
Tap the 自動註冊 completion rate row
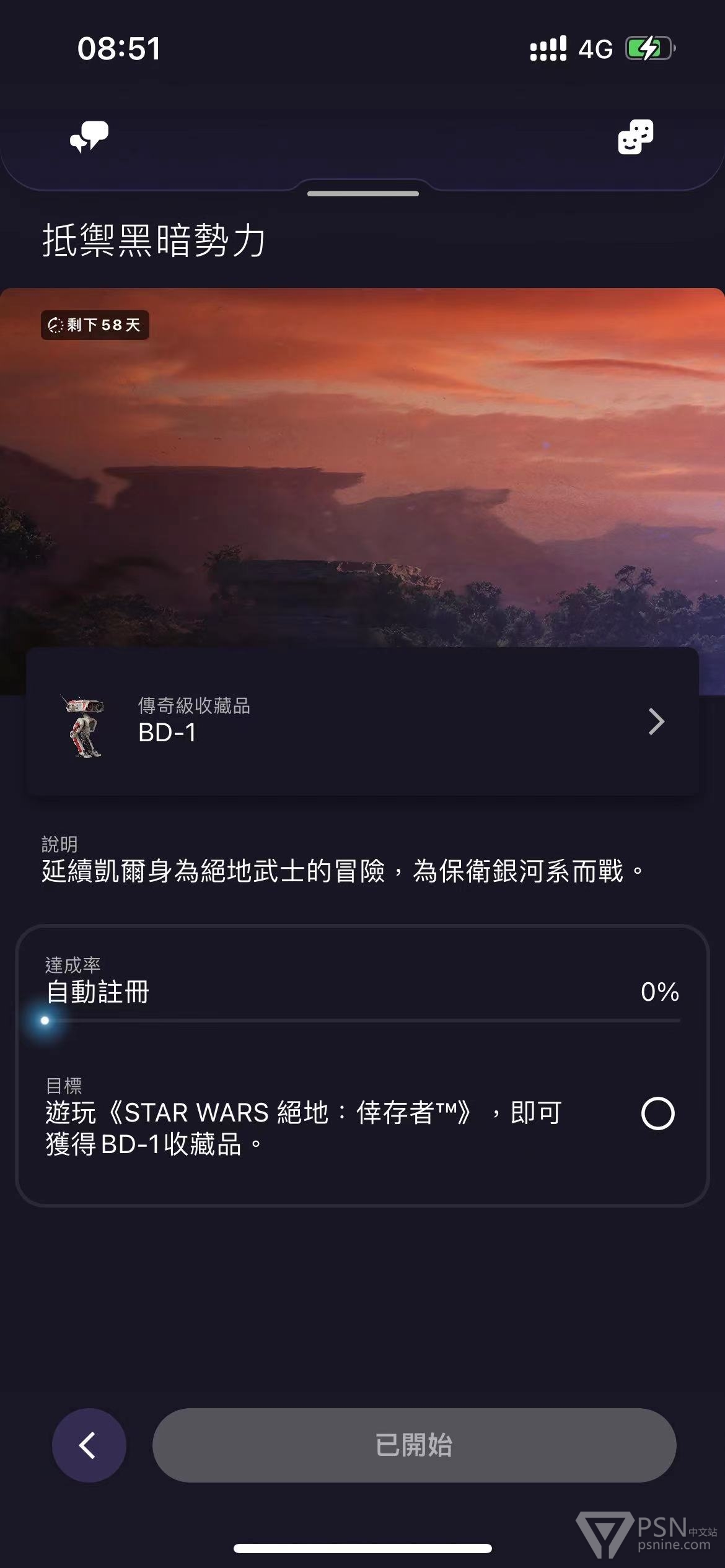pos(362,992)
